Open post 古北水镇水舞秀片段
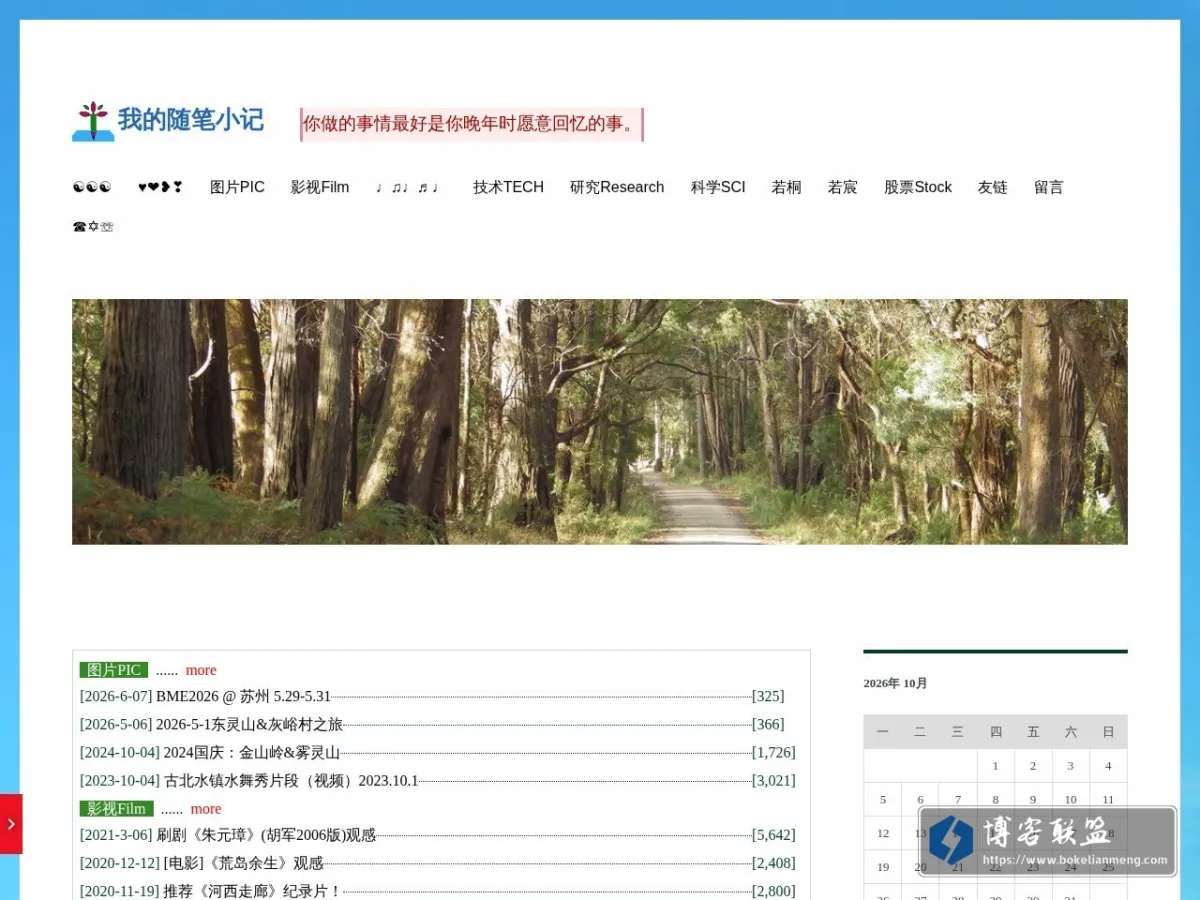 point(291,780)
